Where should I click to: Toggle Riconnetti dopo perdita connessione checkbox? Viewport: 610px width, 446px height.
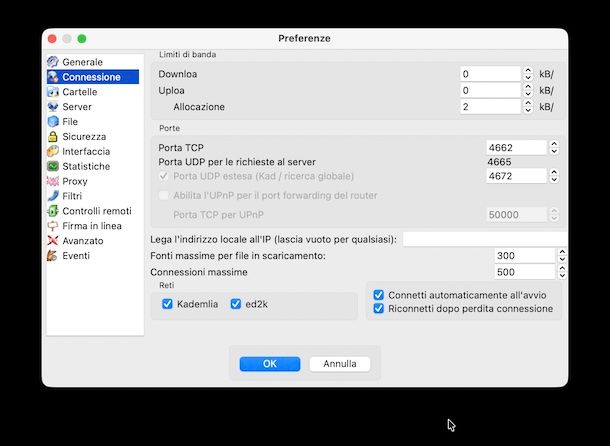(378, 309)
